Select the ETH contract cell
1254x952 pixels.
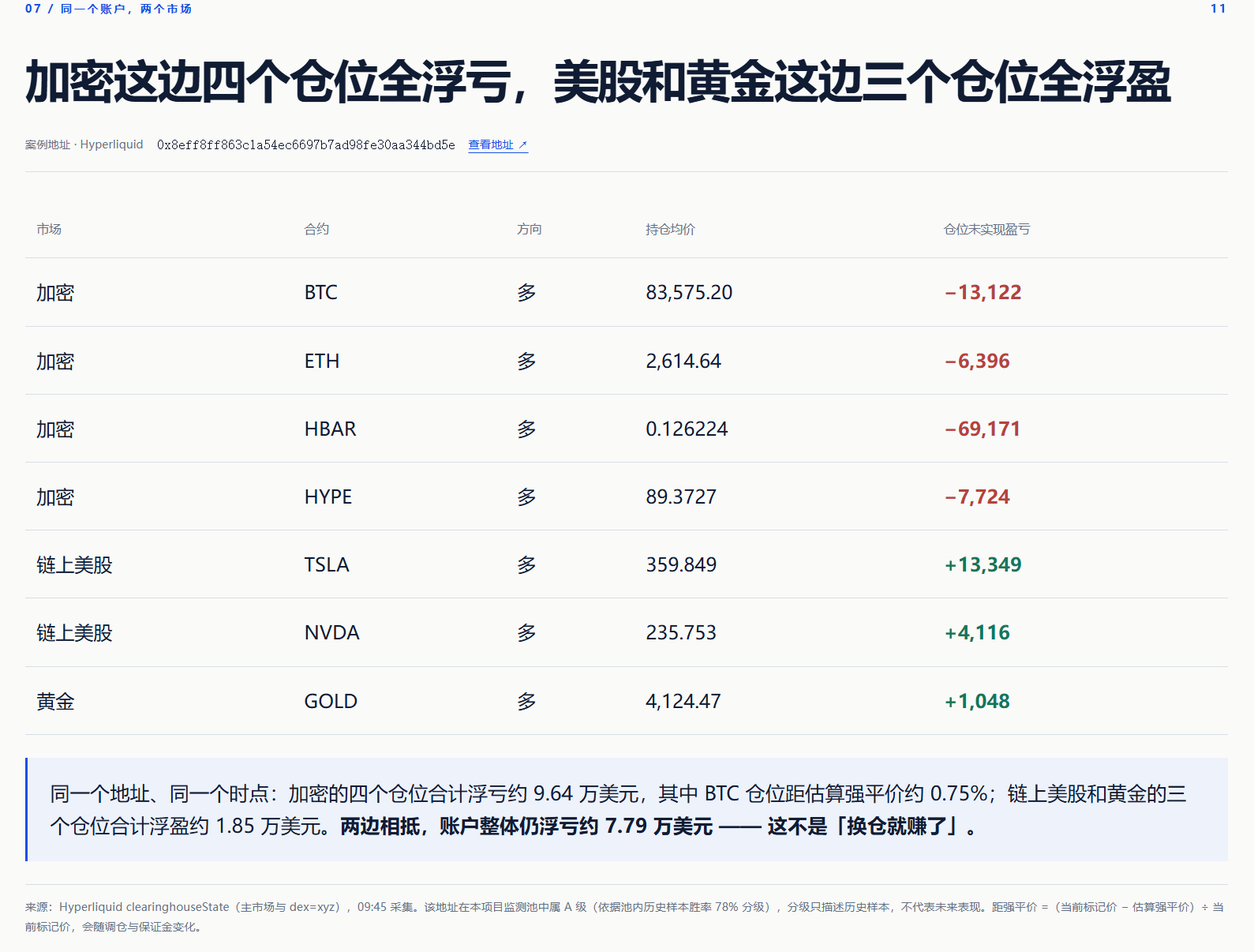tap(322, 361)
